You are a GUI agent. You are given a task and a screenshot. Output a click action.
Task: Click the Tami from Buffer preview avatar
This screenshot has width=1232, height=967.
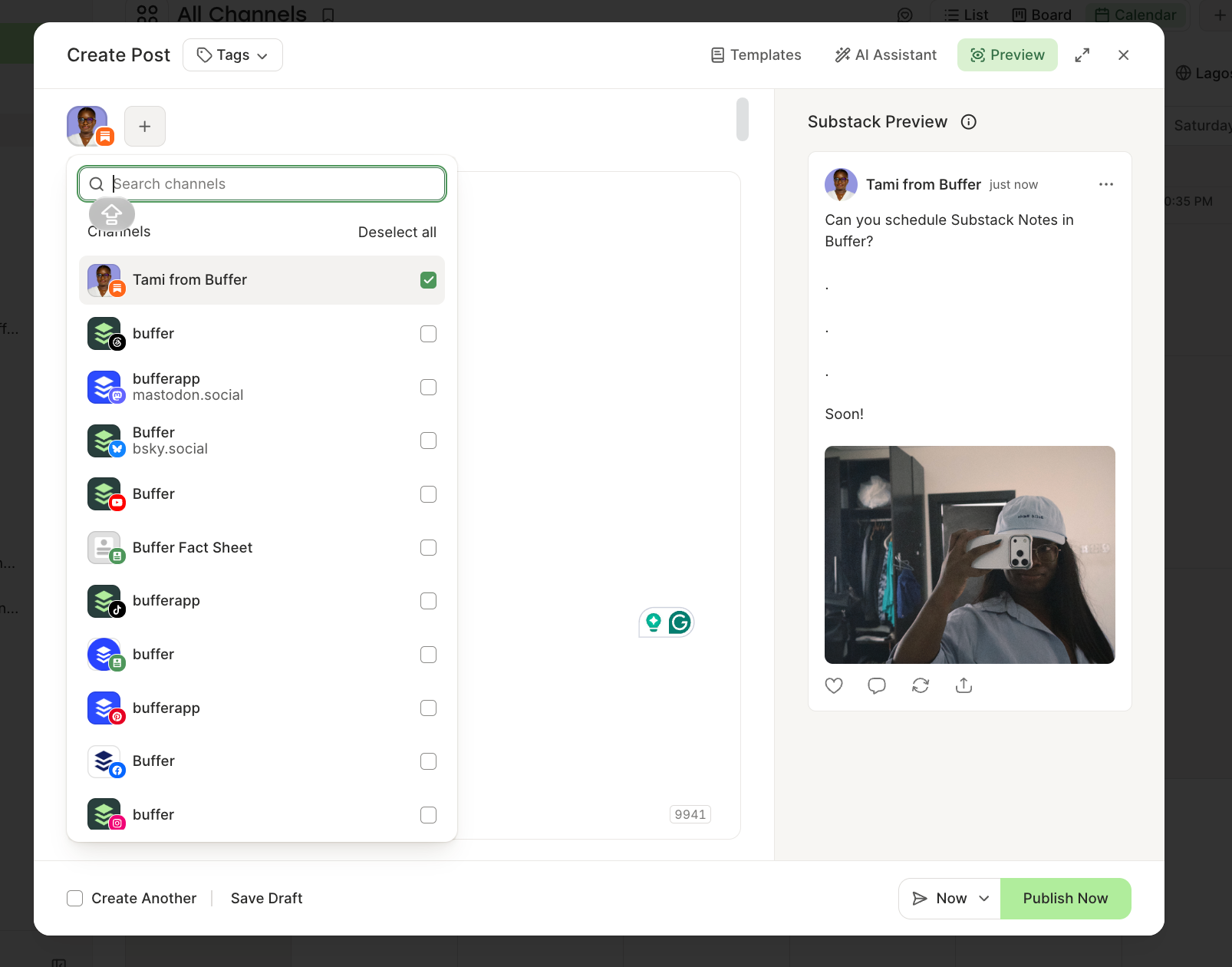click(841, 184)
